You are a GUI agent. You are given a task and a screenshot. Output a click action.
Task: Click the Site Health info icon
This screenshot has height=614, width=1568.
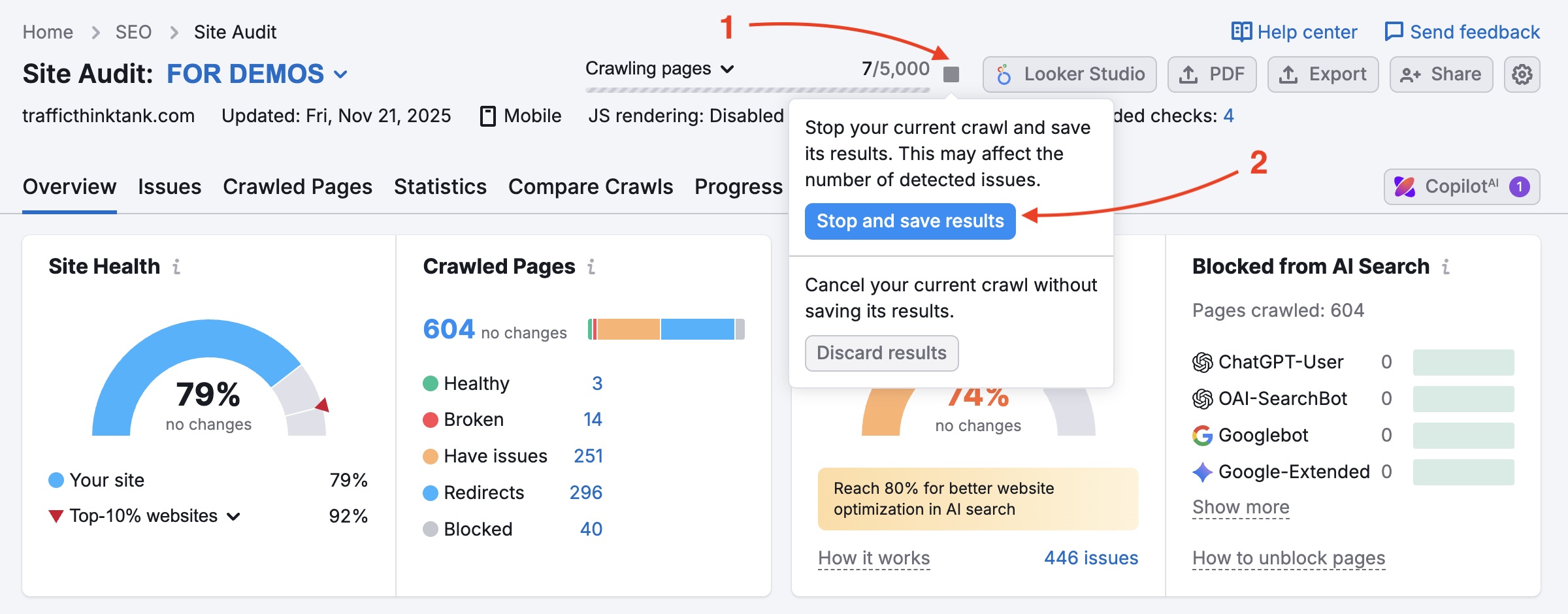pos(176,267)
